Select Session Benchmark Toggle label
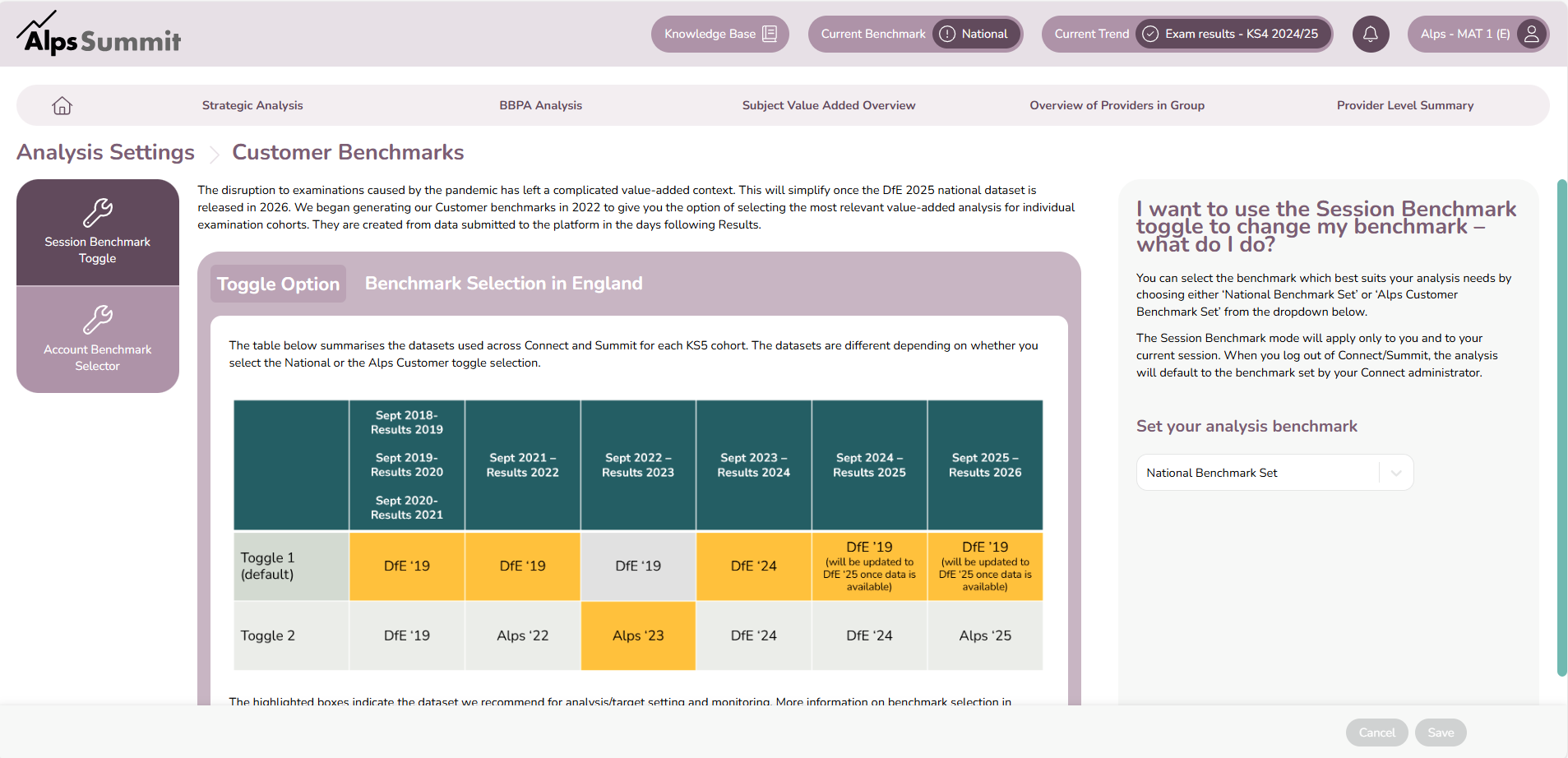Viewport: 1568px width, 758px height. pos(98,250)
